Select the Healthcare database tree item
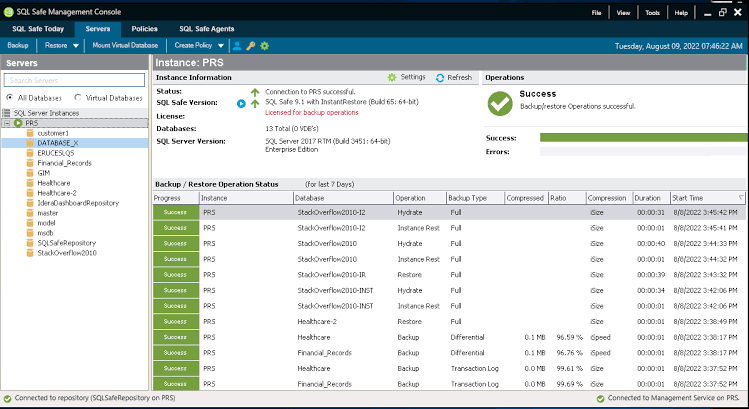This screenshot has width=749, height=409. [x=54, y=183]
